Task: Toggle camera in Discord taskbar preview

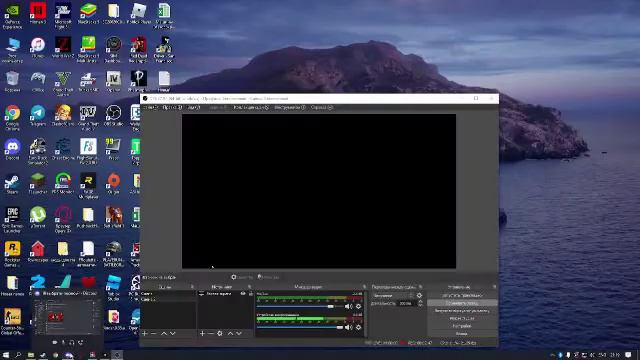Action: click(x=55, y=342)
